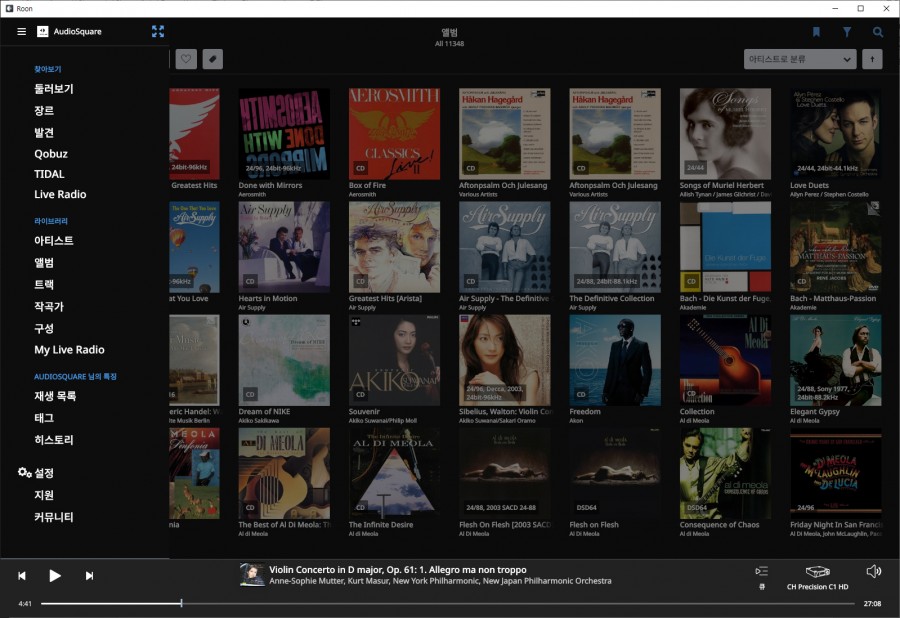The image size is (900, 618).
Task: Open 설정 settings in the sidebar
Action: pyautogui.click(x=43, y=473)
